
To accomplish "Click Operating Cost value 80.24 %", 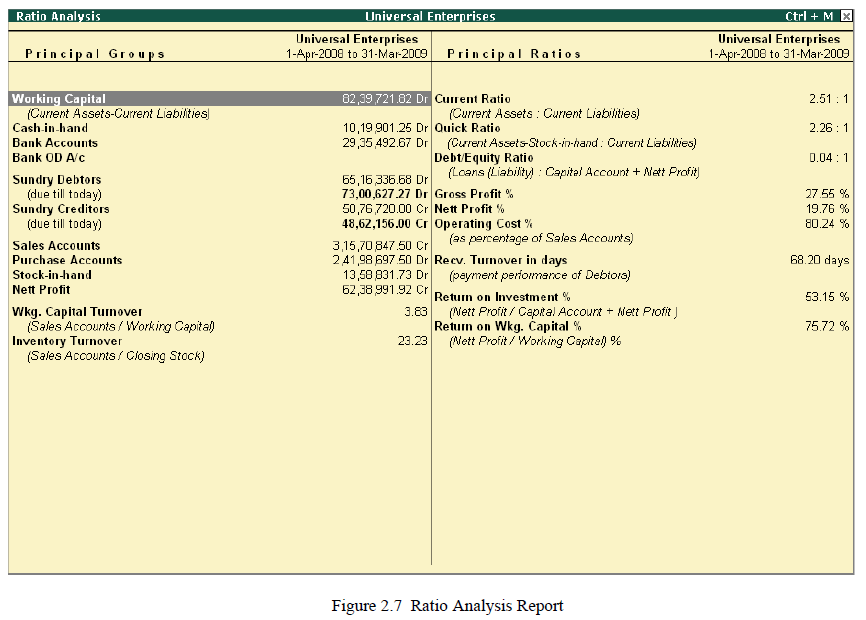I will [x=827, y=224].
